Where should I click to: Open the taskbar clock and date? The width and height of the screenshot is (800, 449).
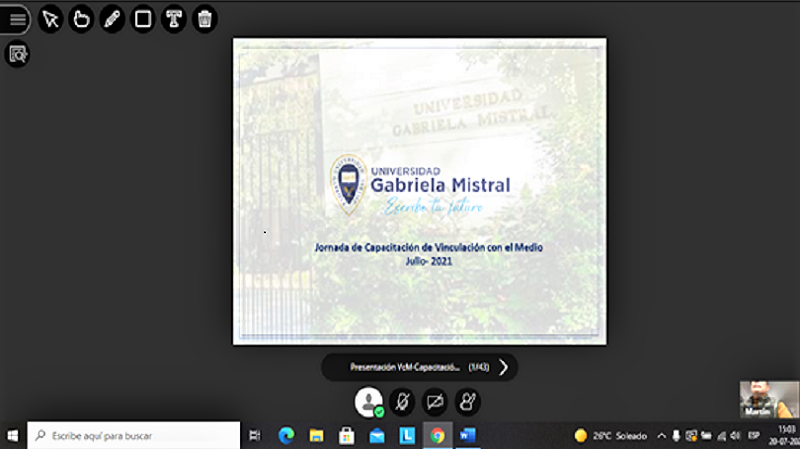point(784,436)
